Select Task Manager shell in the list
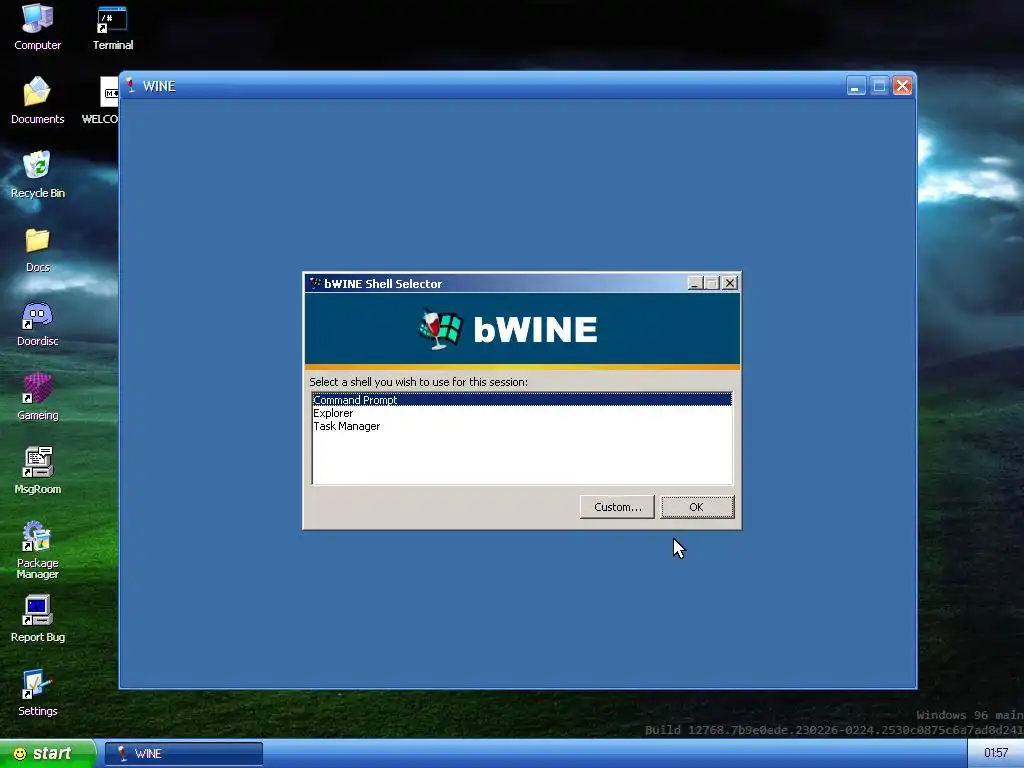 coord(522,426)
